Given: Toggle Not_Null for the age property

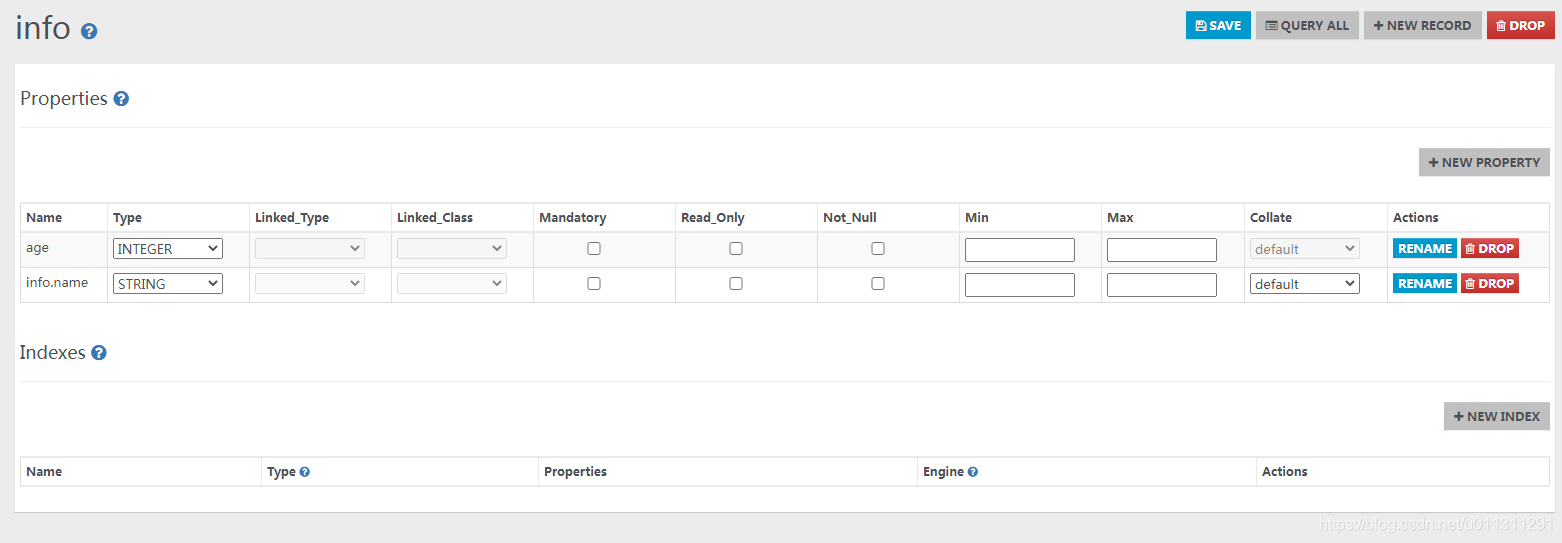Looking at the screenshot, I should coord(878,249).
